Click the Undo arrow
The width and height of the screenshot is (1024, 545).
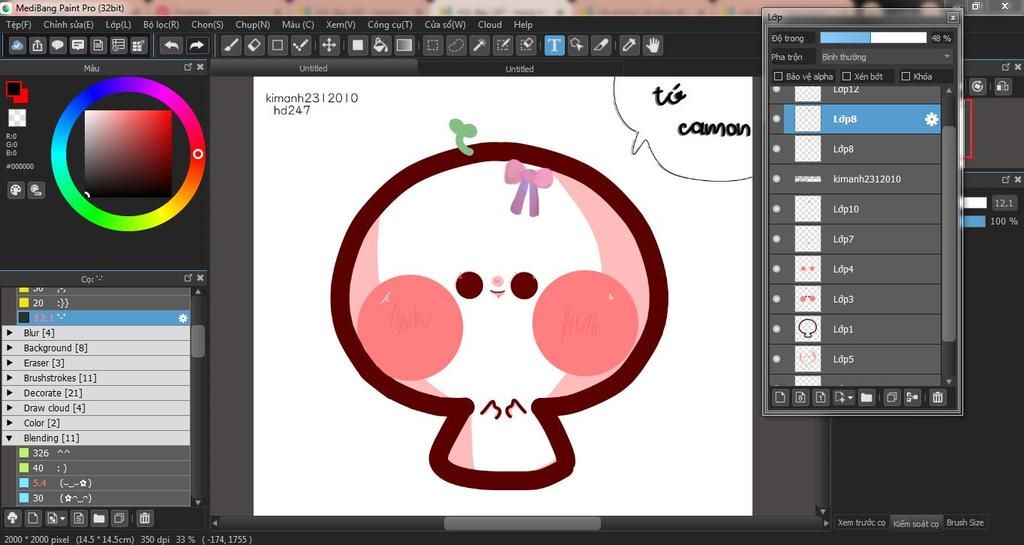pyautogui.click(x=172, y=45)
